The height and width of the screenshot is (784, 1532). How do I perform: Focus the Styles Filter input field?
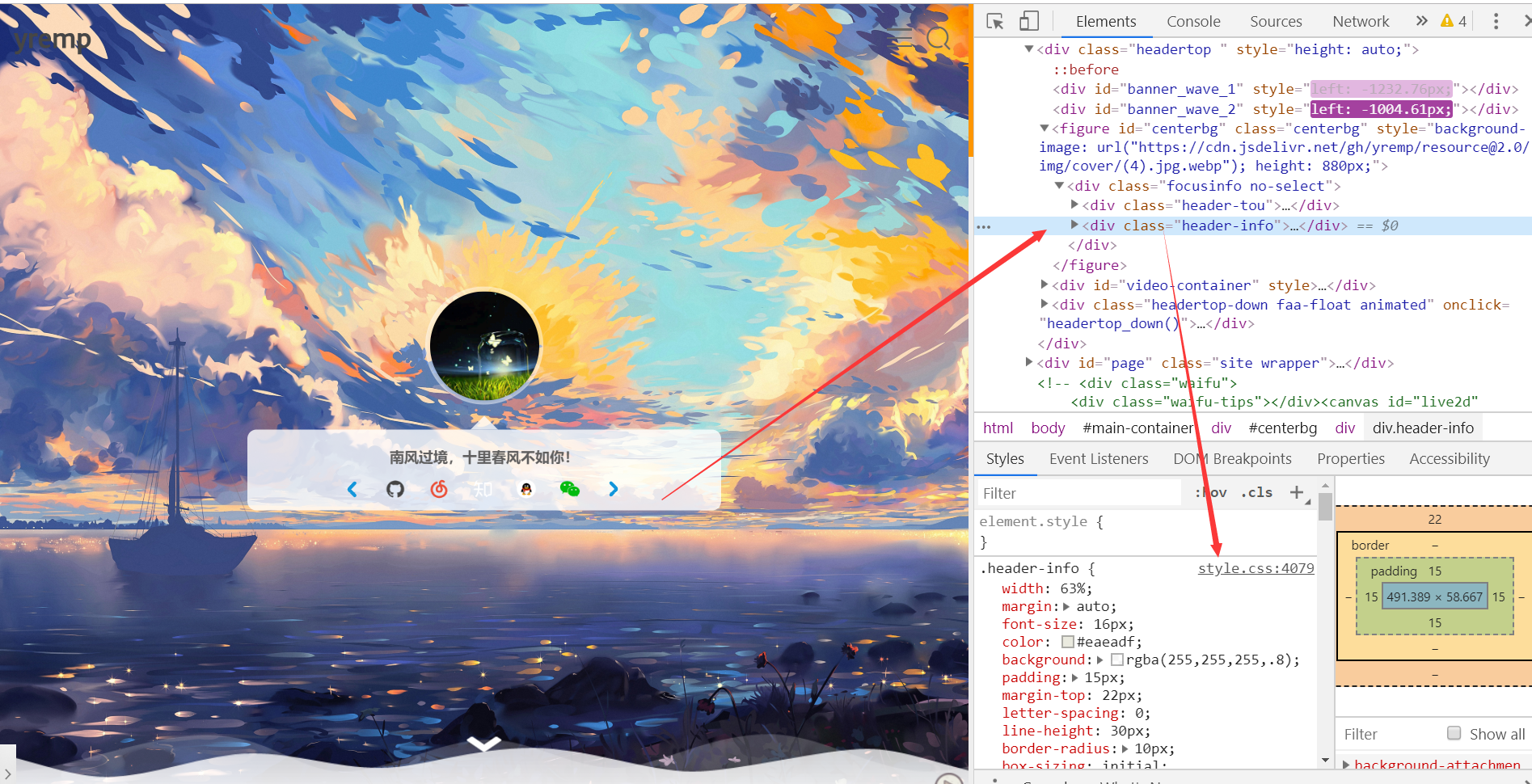(x=1079, y=493)
